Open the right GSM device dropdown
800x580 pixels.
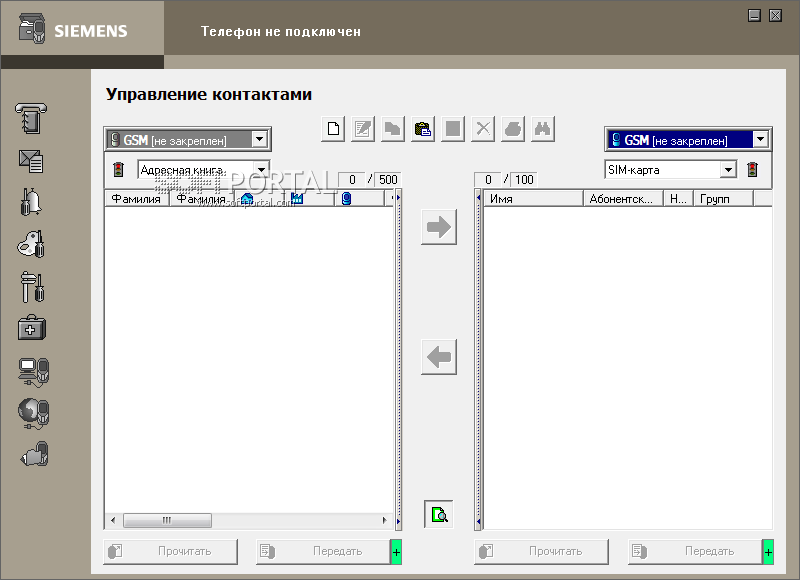(x=761, y=139)
